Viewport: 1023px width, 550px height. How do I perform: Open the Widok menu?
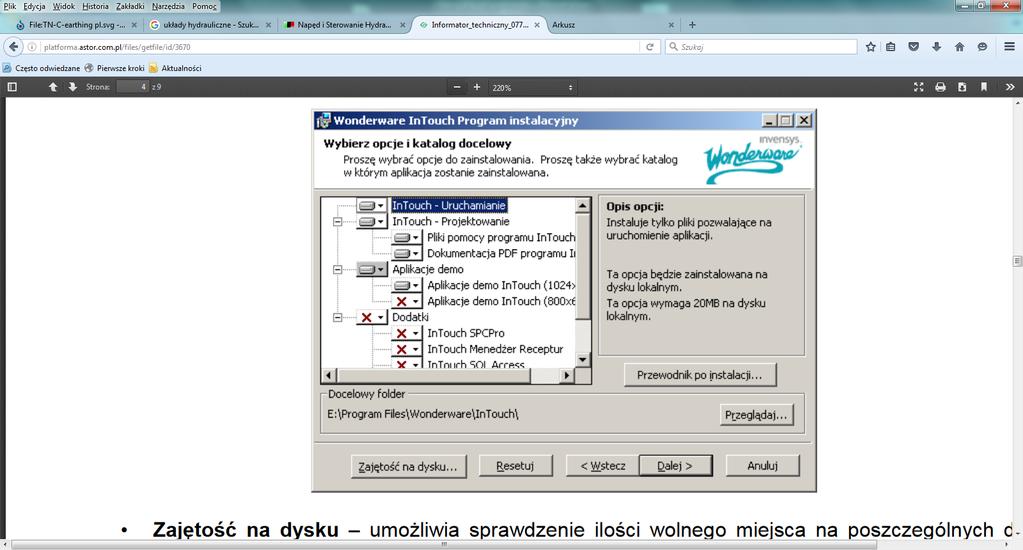pyautogui.click(x=63, y=6)
